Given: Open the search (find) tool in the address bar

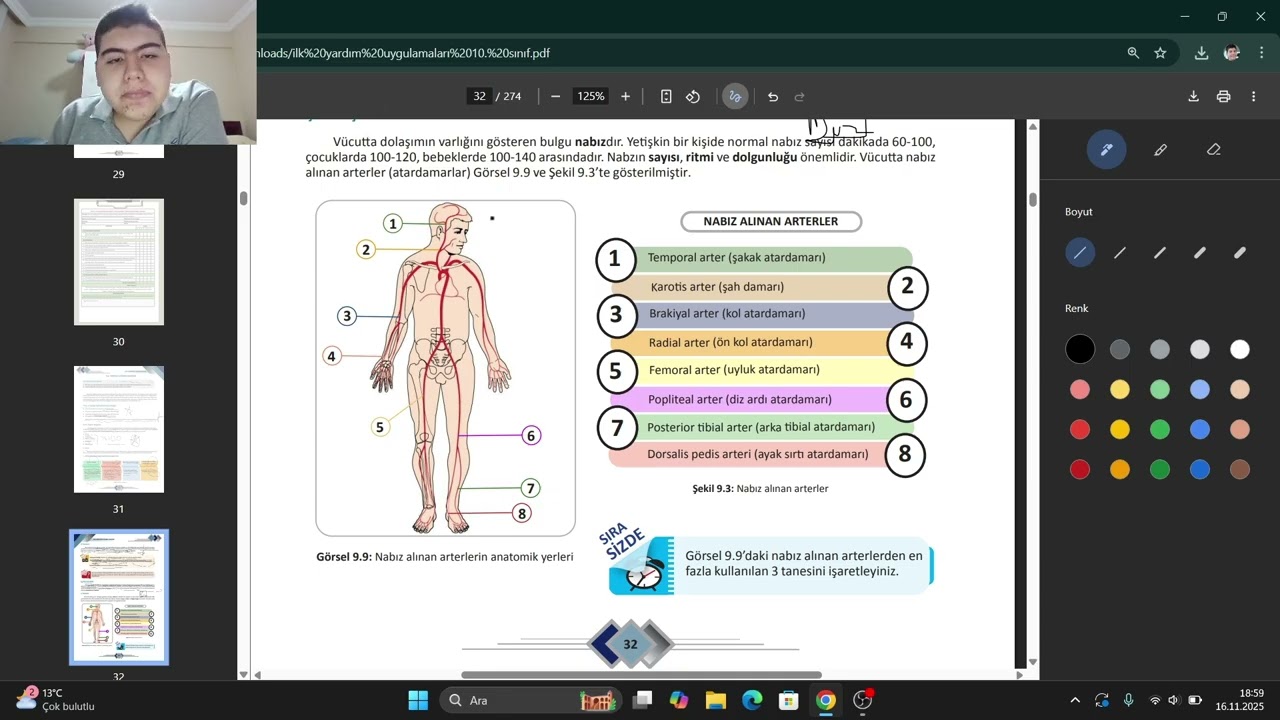Looking at the screenshot, I should pyautogui.click(x=1133, y=53).
